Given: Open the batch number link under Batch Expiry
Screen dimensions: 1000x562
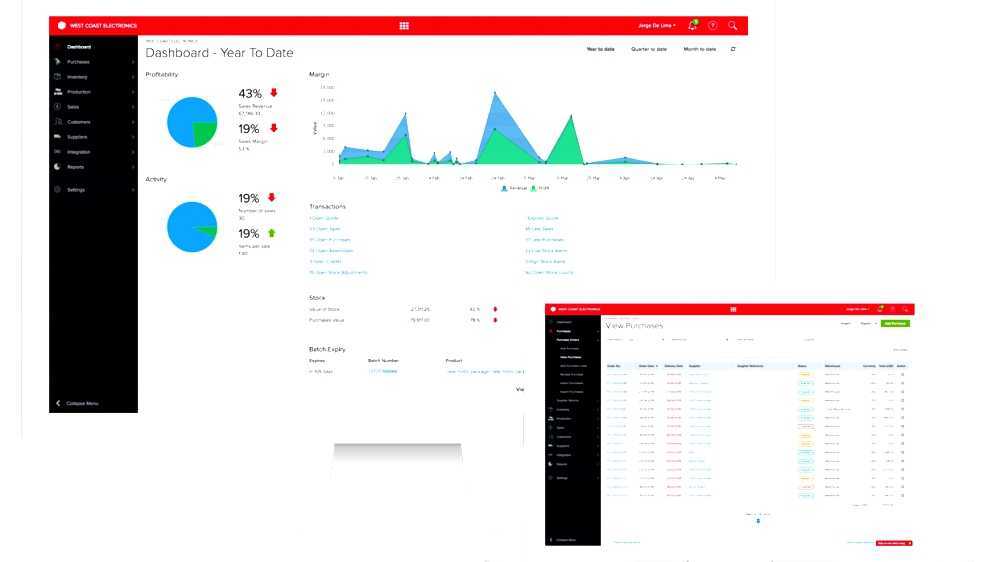Looking at the screenshot, I should [383, 371].
